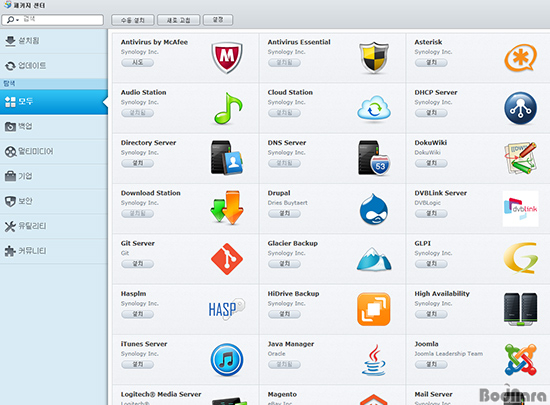550x405 pixels.
Task: Click the try button under Antivirus by McAfee
Action: [138, 62]
